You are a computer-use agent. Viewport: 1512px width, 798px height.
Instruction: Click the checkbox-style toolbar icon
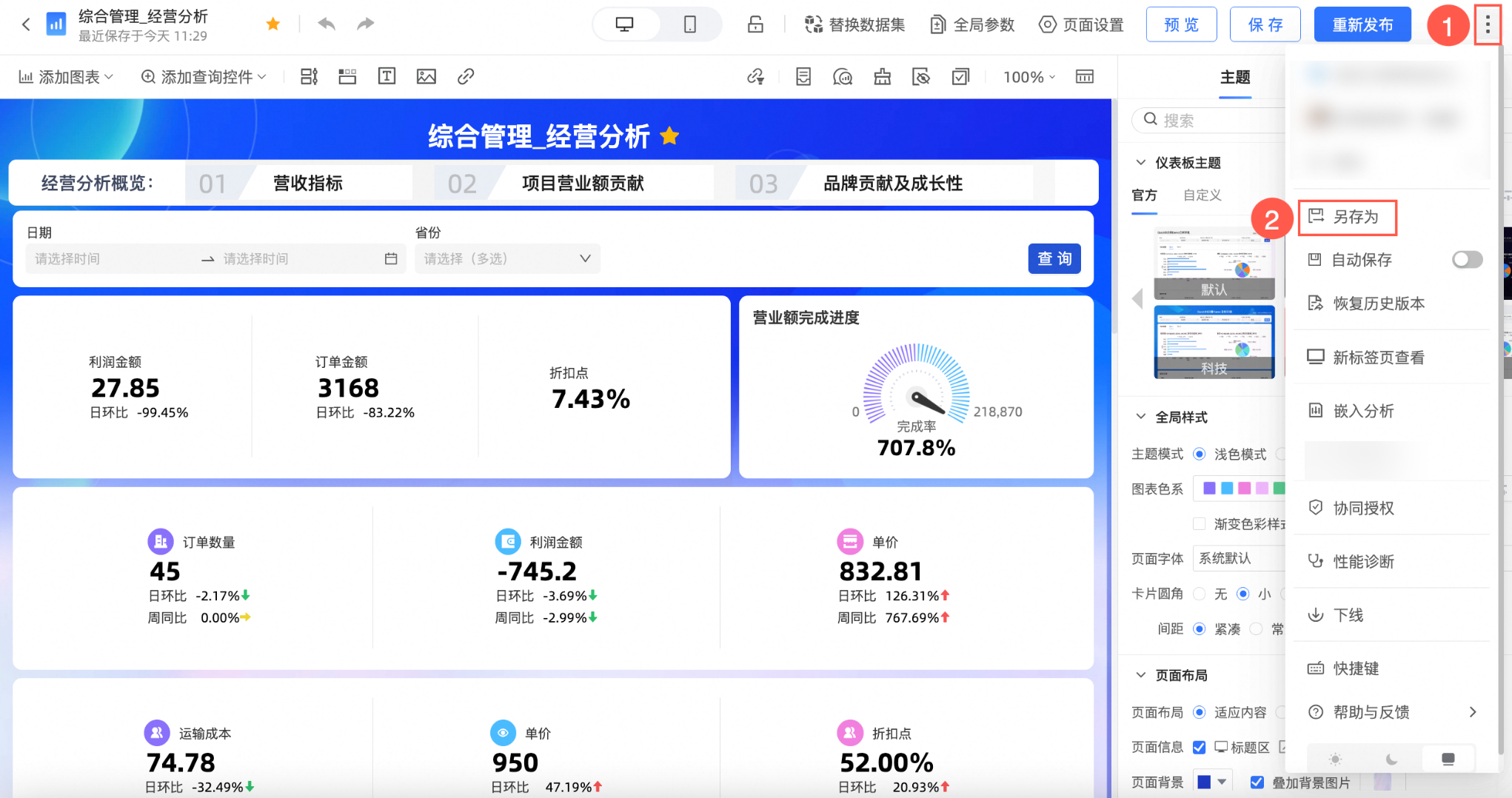(x=960, y=76)
